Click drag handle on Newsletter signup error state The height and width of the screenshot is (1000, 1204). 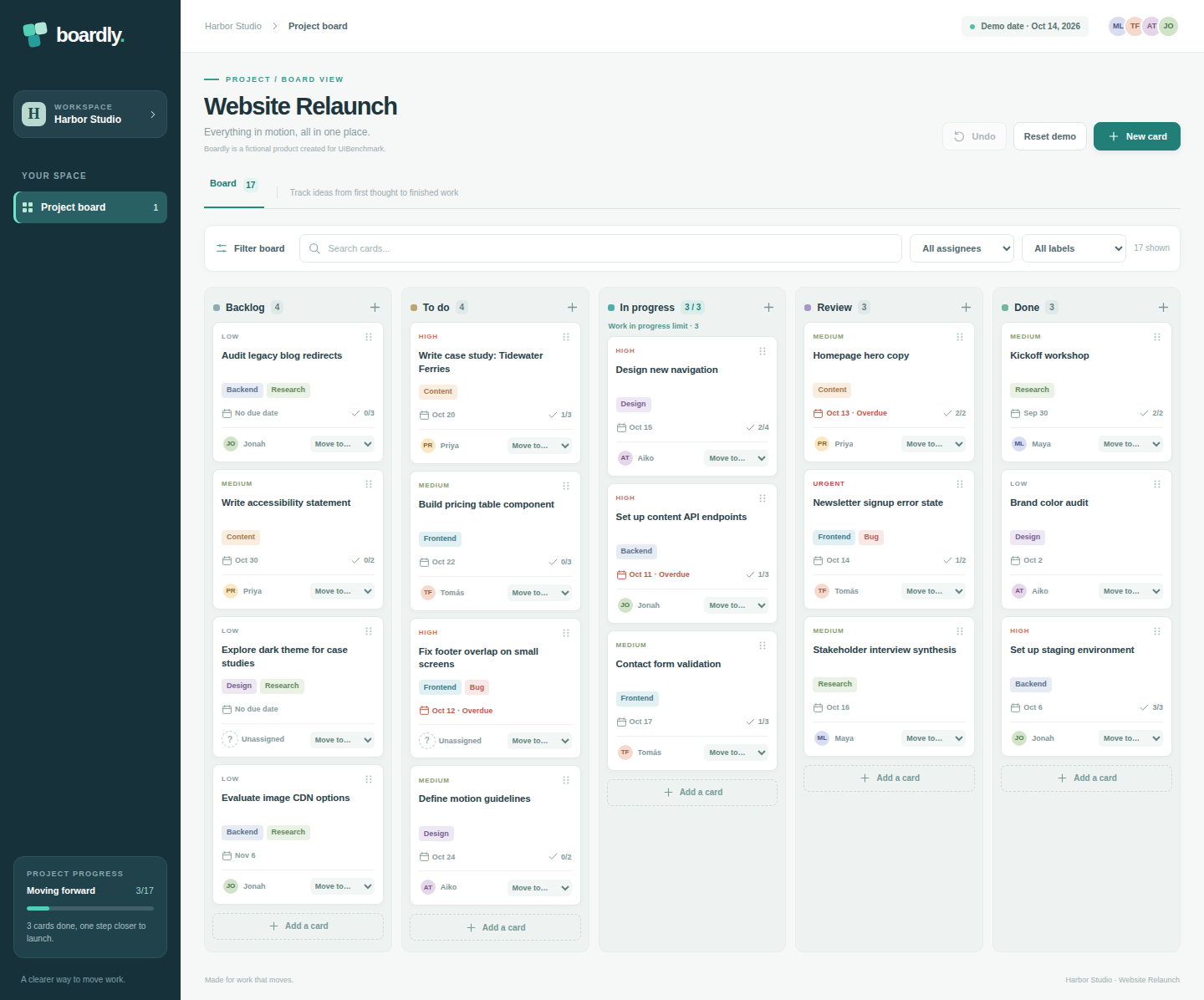[960, 484]
